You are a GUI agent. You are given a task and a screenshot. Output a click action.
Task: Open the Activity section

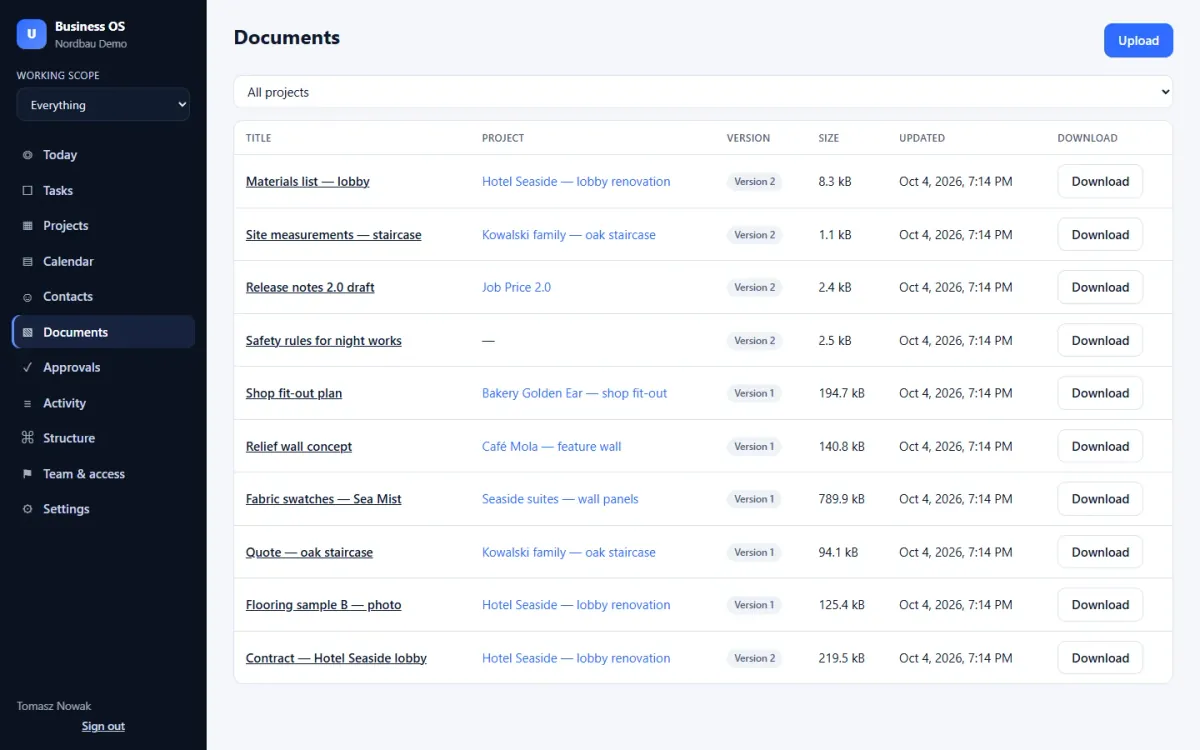[x=103, y=403]
